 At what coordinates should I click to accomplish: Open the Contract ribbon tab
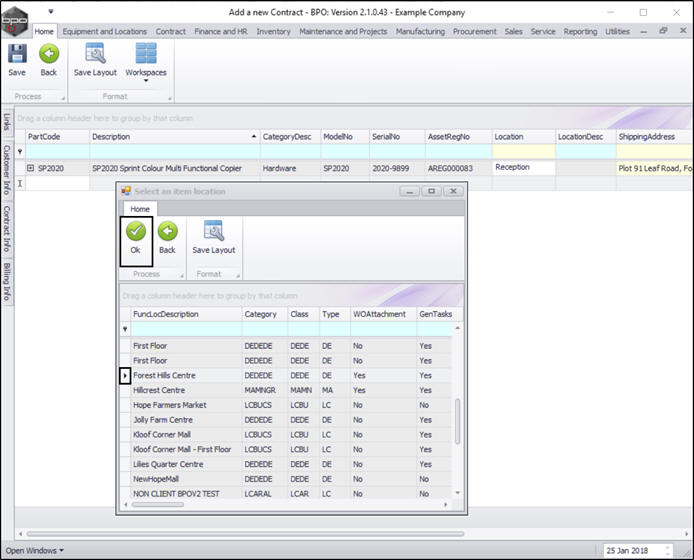tap(170, 31)
